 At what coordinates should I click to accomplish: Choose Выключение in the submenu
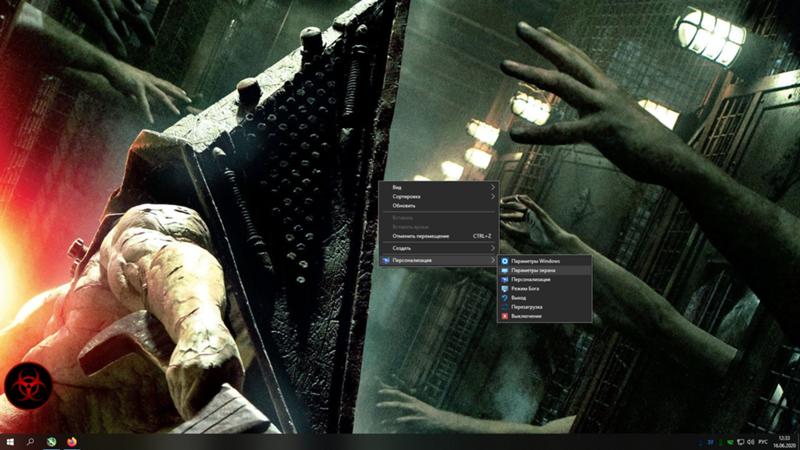pyautogui.click(x=544, y=316)
